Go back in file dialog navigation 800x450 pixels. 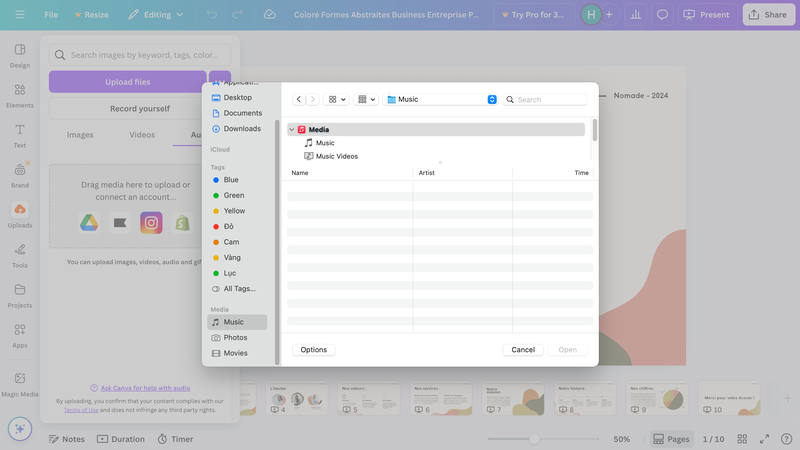(x=298, y=99)
